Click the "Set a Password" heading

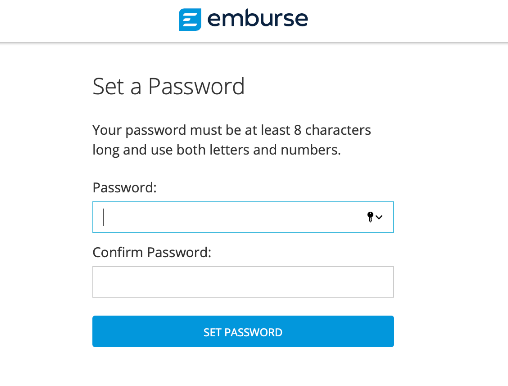pos(168,87)
